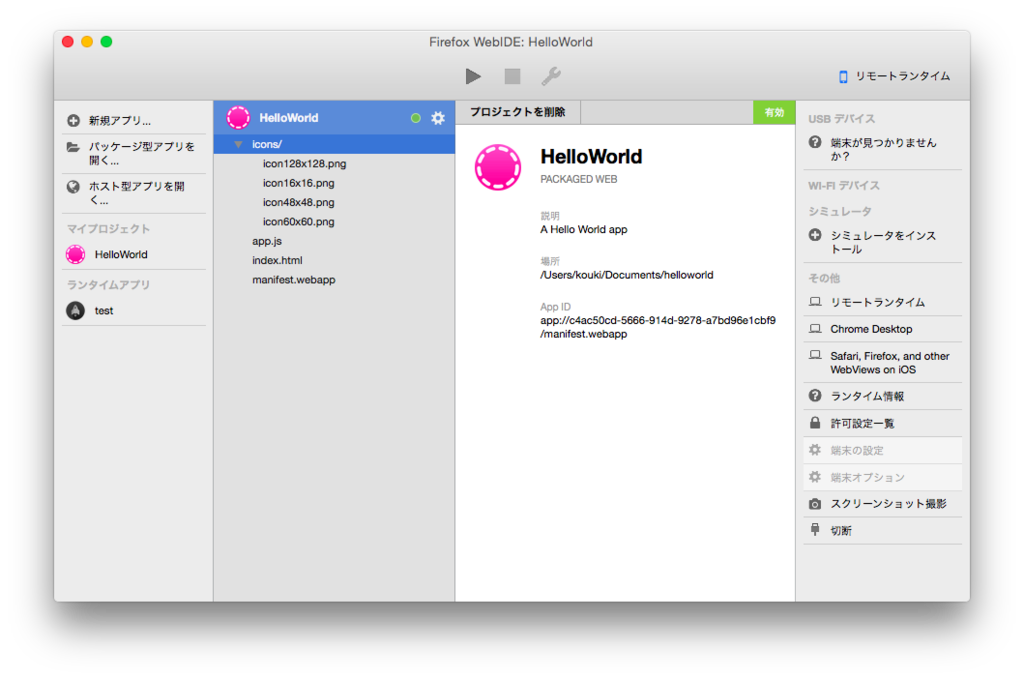Choose スクリーンショット撮影
Screen dimensions: 1024x679
888,504
